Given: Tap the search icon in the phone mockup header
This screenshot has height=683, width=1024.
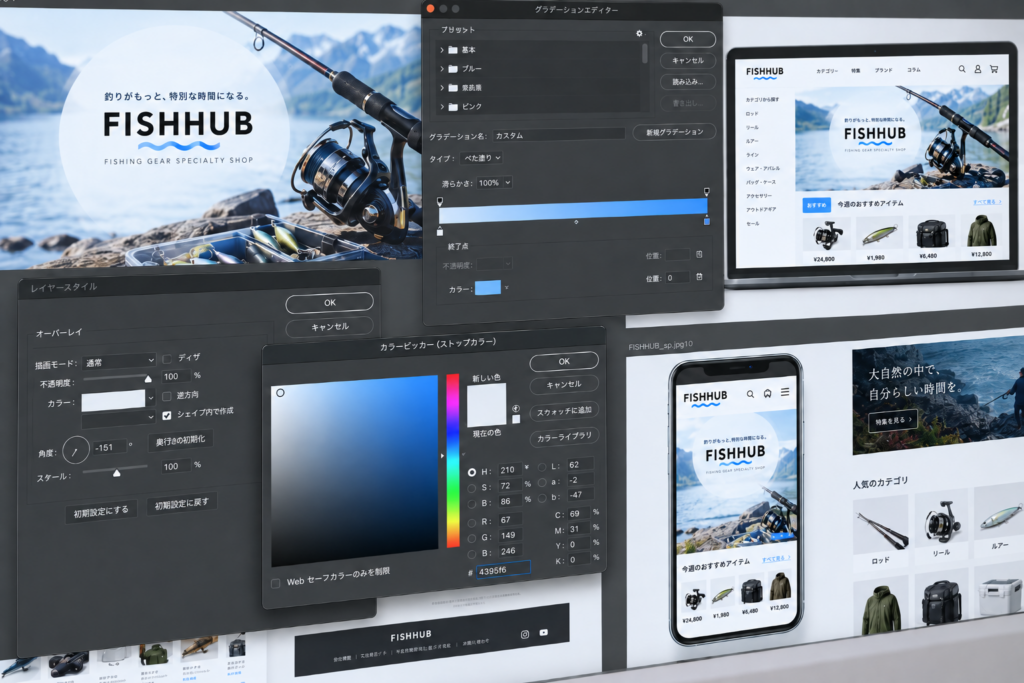Looking at the screenshot, I should [750, 394].
